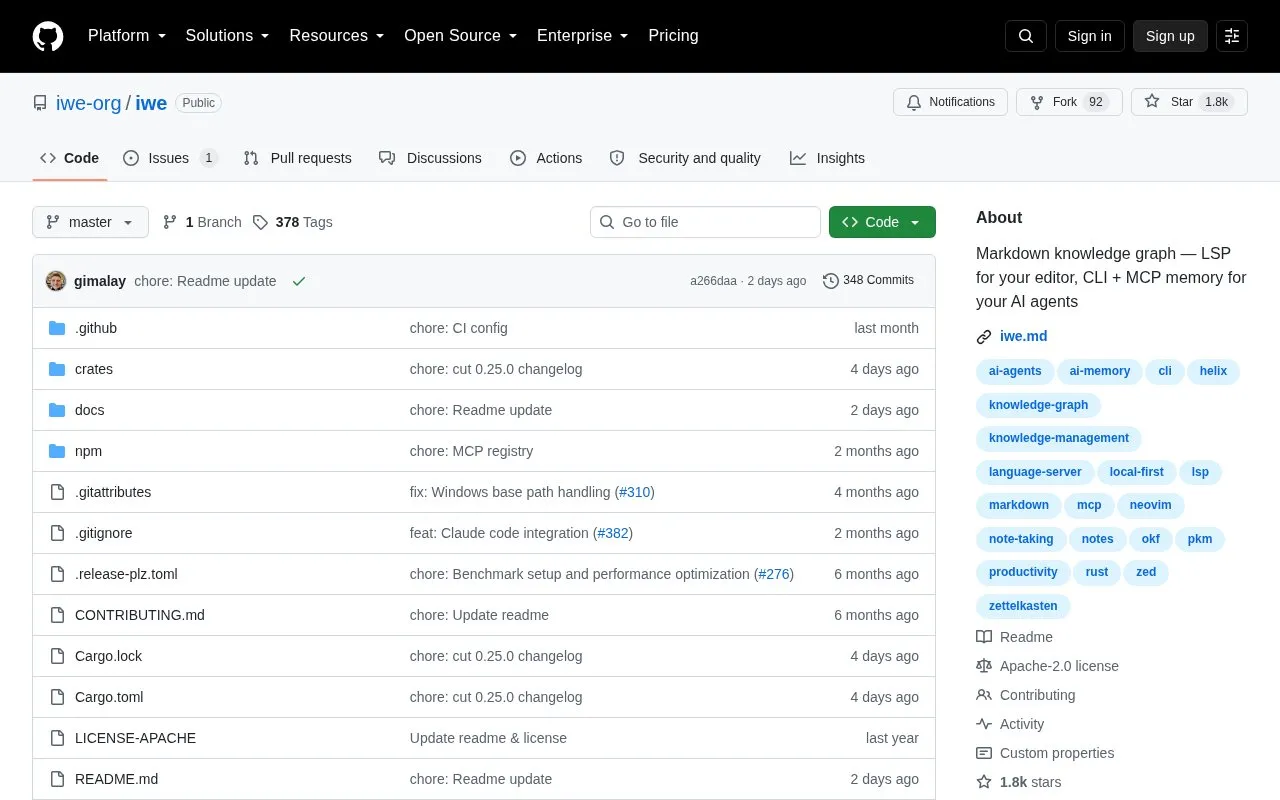
Task: Open pull request #310 link
Action: (634, 492)
